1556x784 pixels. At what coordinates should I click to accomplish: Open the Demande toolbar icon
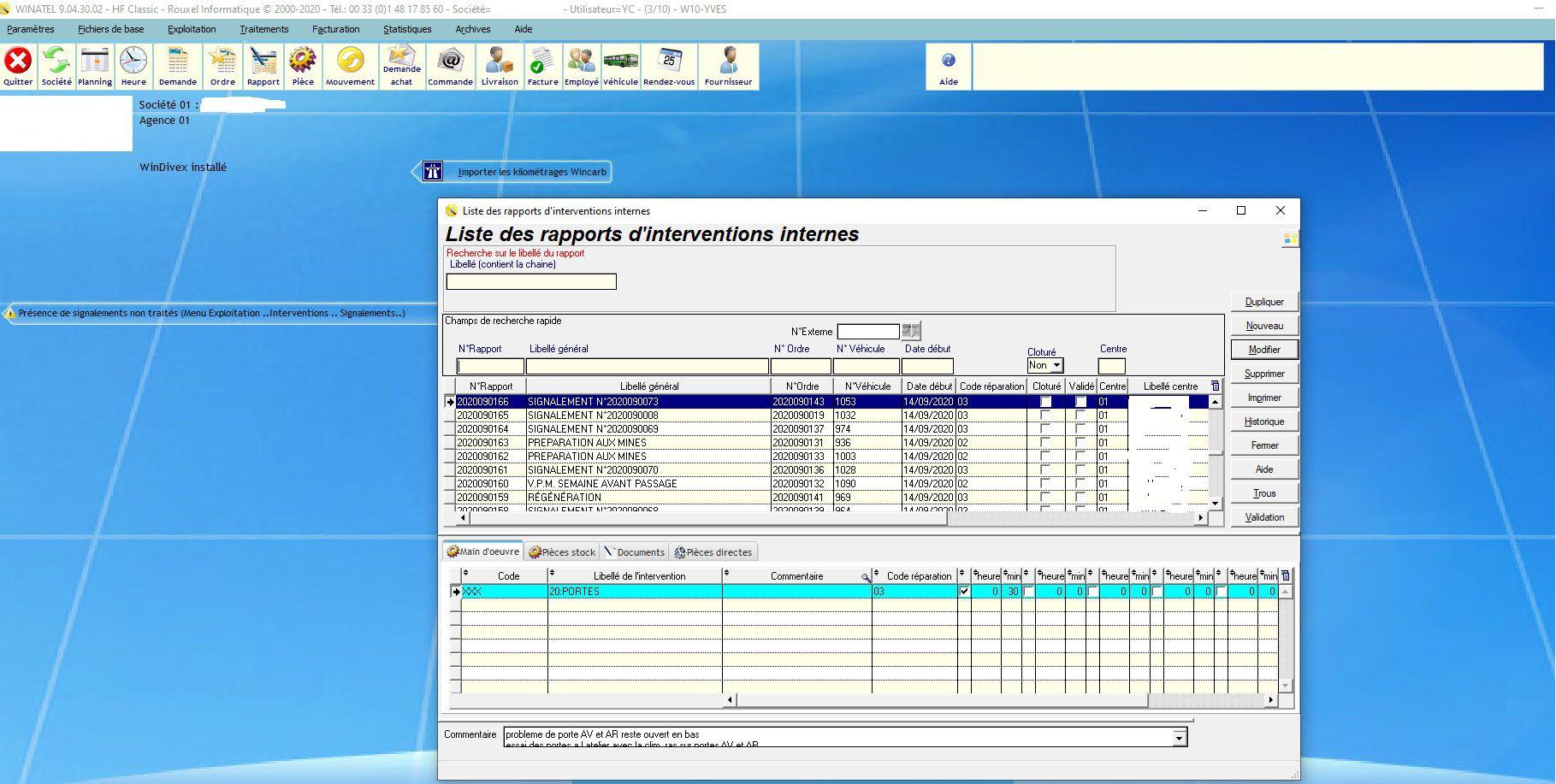coord(178,67)
